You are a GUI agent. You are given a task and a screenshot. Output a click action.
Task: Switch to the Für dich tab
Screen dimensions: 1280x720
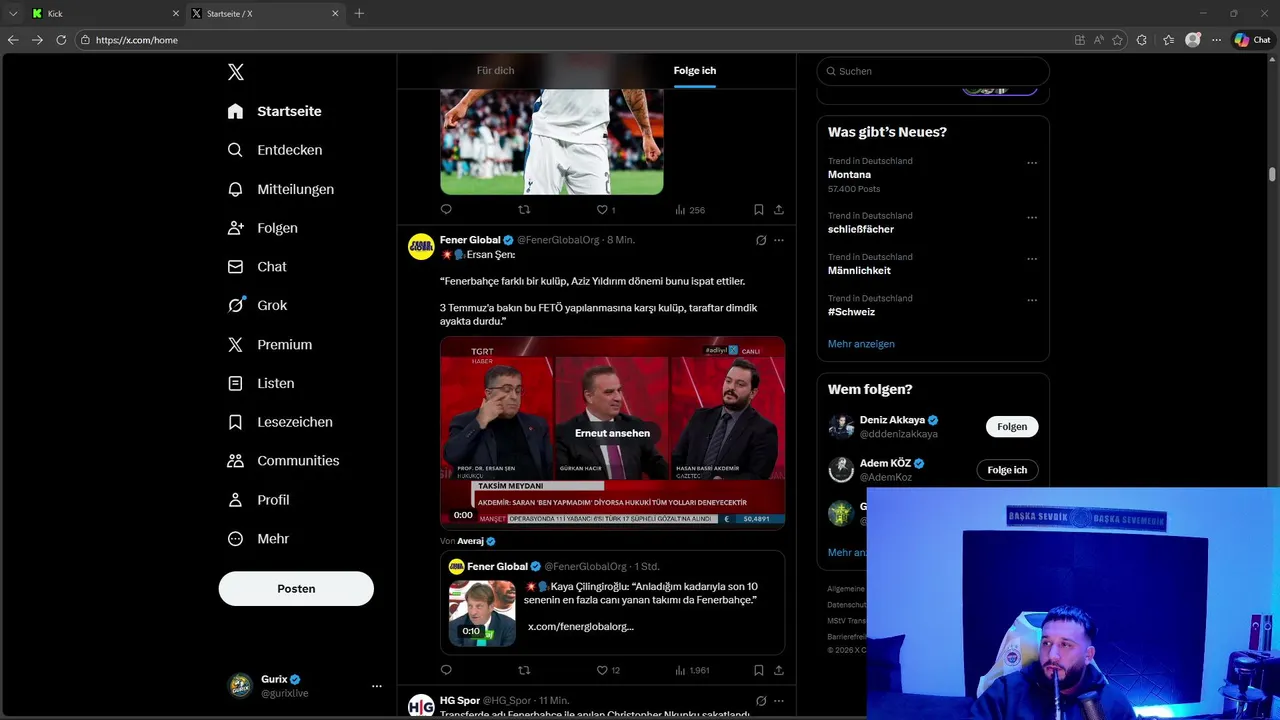[x=495, y=71]
